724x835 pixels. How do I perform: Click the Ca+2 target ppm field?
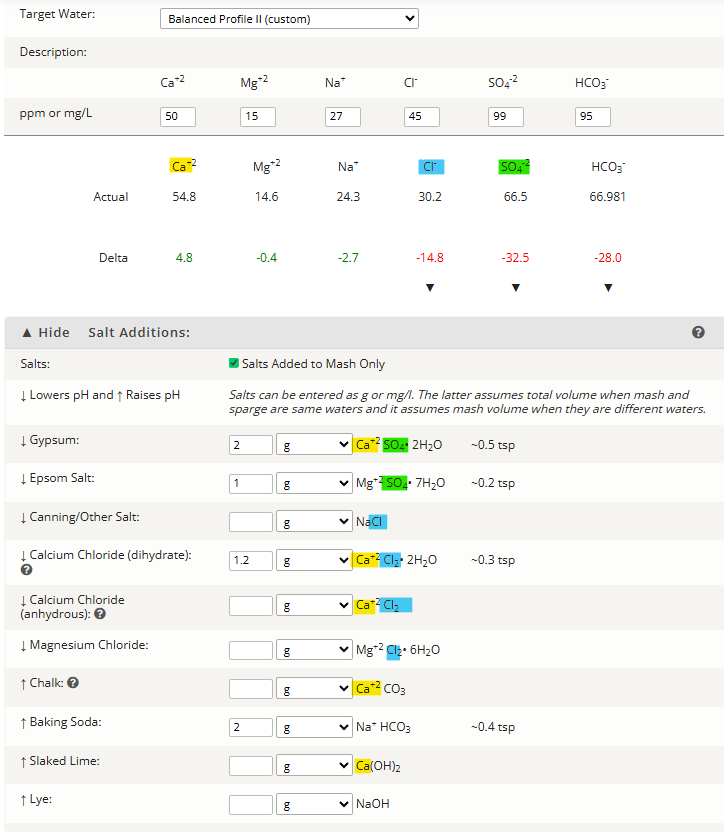[x=178, y=116]
